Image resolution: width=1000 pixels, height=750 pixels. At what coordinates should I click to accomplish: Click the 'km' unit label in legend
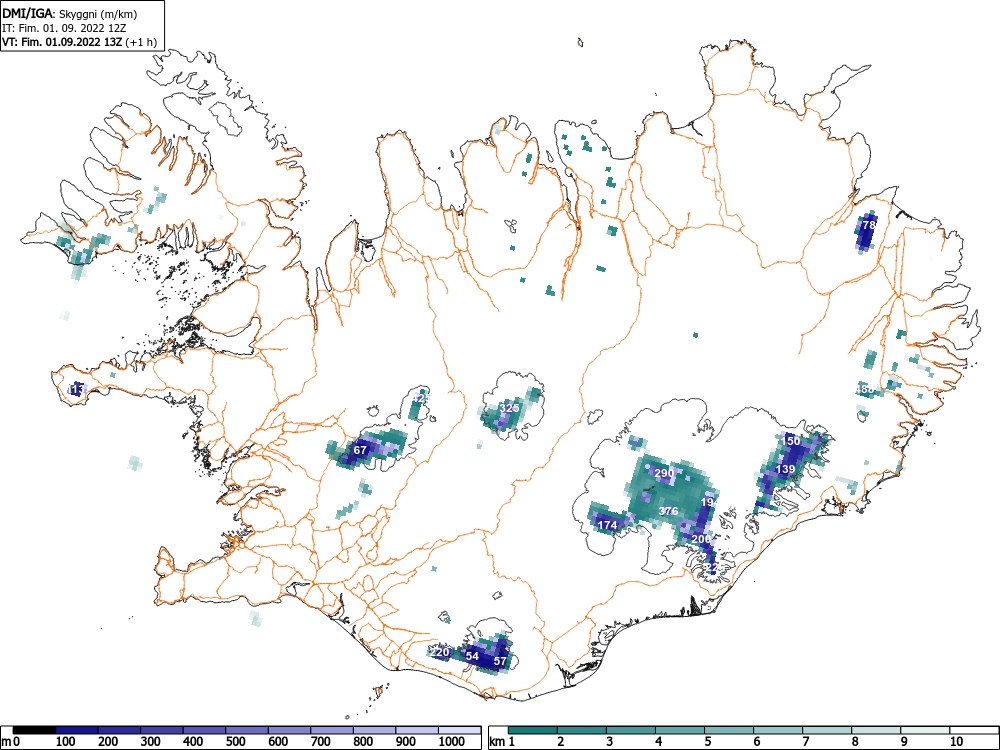pyautogui.click(x=497, y=741)
